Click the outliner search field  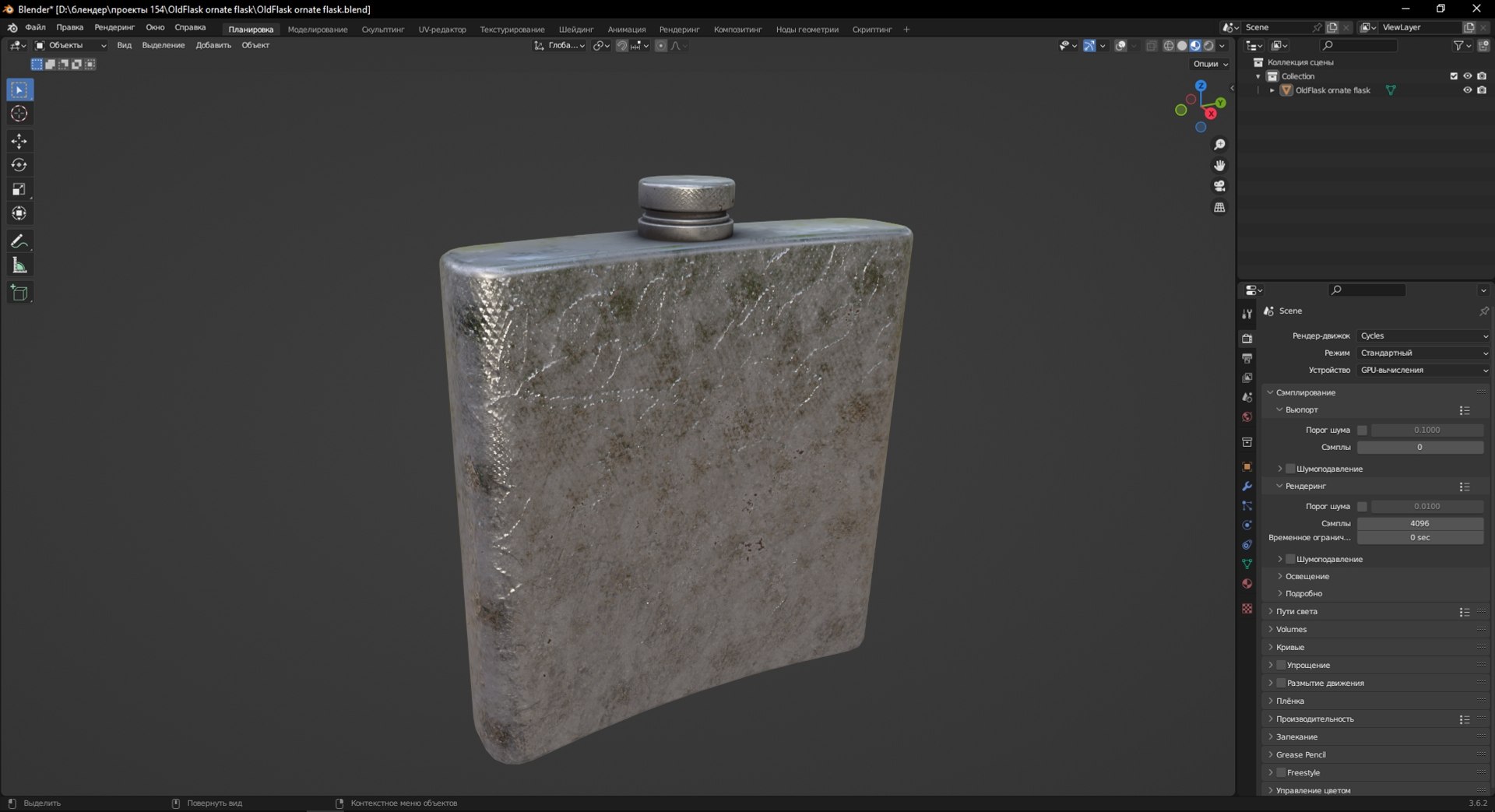click(x=1359, y=45)
